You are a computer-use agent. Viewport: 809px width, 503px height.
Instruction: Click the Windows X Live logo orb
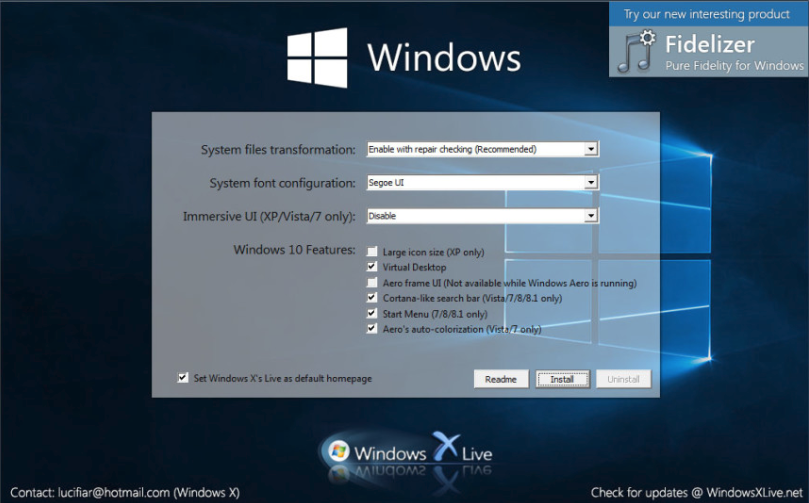338,450
